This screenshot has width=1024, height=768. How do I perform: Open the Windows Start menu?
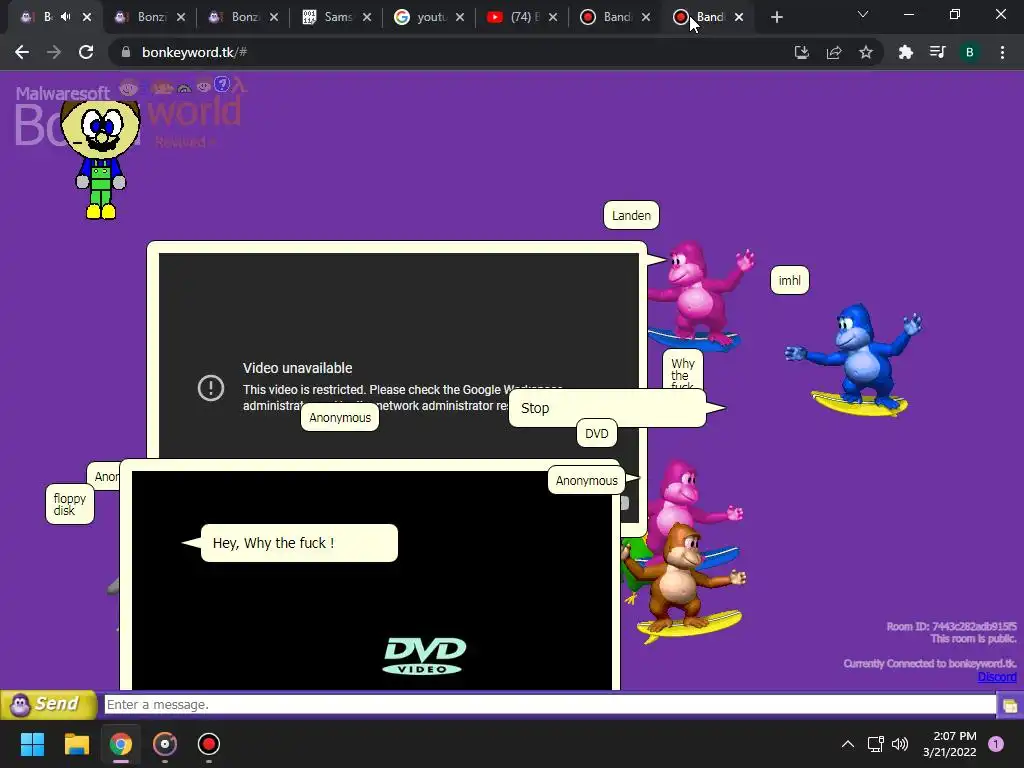(32, 744)
